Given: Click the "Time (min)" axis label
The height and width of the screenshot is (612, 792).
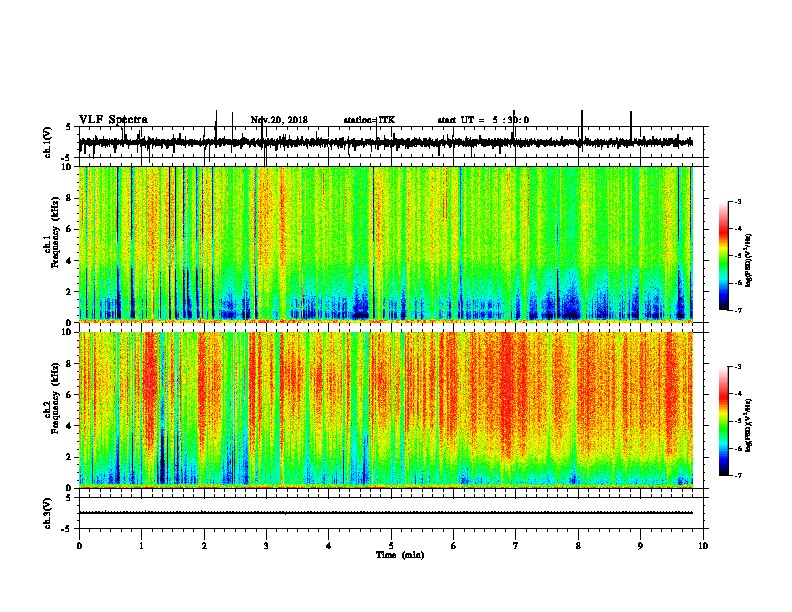Looking at the screenshot, I should 400,555.
